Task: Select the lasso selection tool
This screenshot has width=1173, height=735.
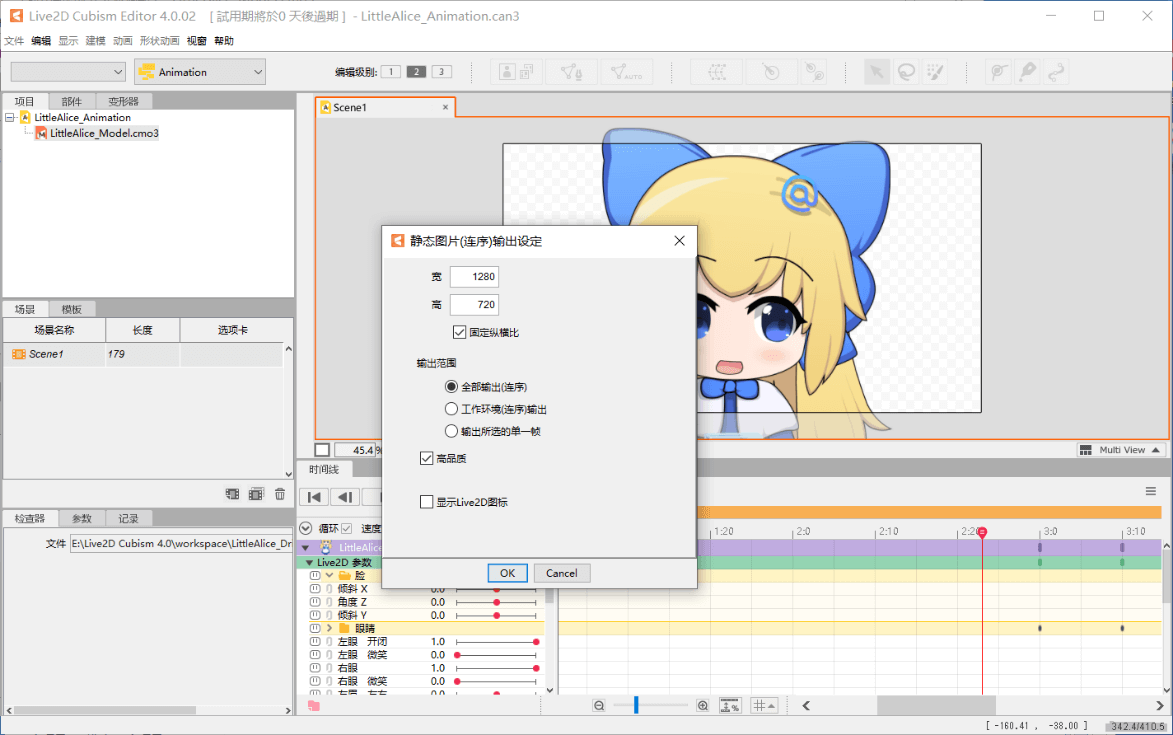Action: click(906, 72)
